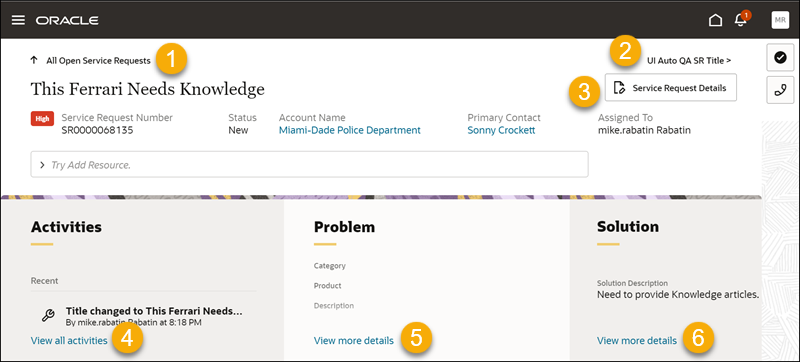Click the Solution Description label
800x362 pixels.
[632, 282]
